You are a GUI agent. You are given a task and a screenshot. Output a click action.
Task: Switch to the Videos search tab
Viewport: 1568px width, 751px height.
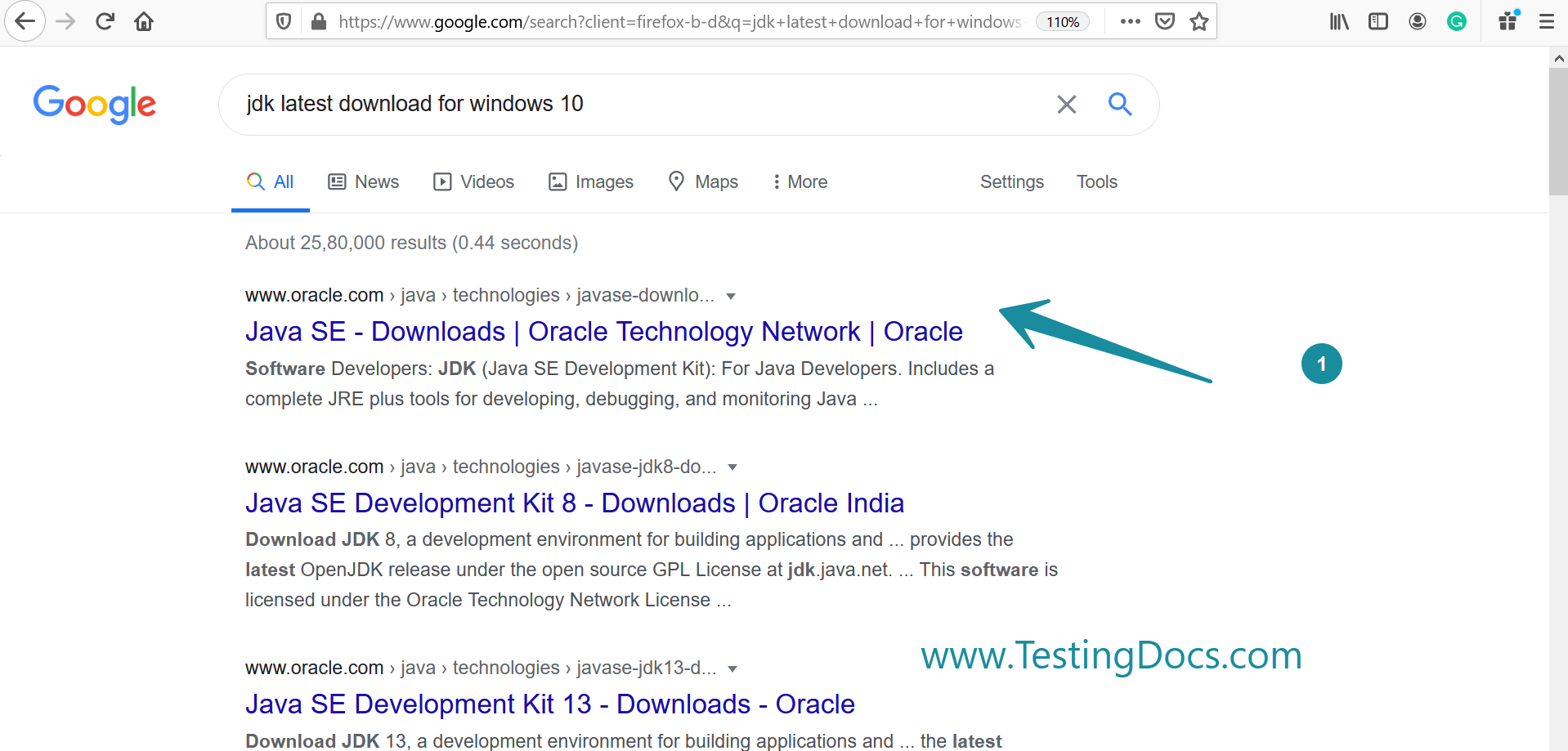(473, 181)
